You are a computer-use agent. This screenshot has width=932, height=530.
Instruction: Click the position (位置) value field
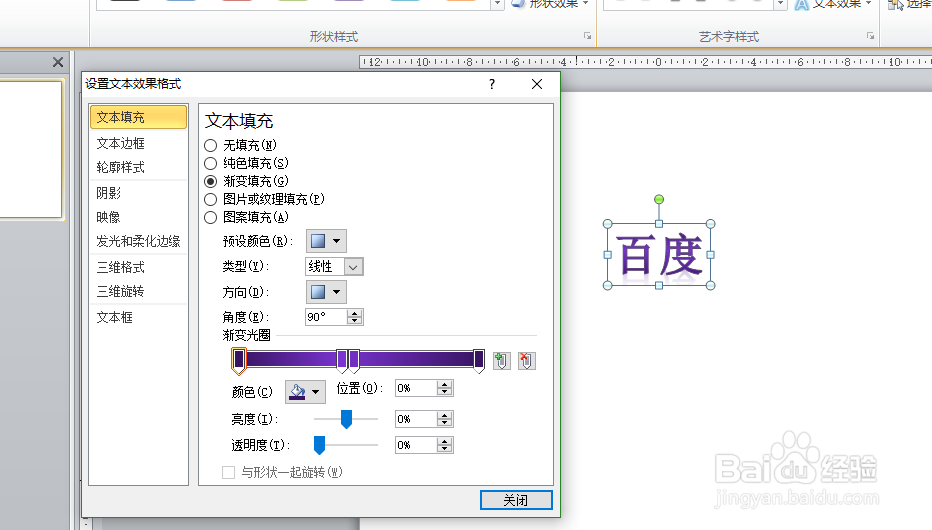point(416,388)
